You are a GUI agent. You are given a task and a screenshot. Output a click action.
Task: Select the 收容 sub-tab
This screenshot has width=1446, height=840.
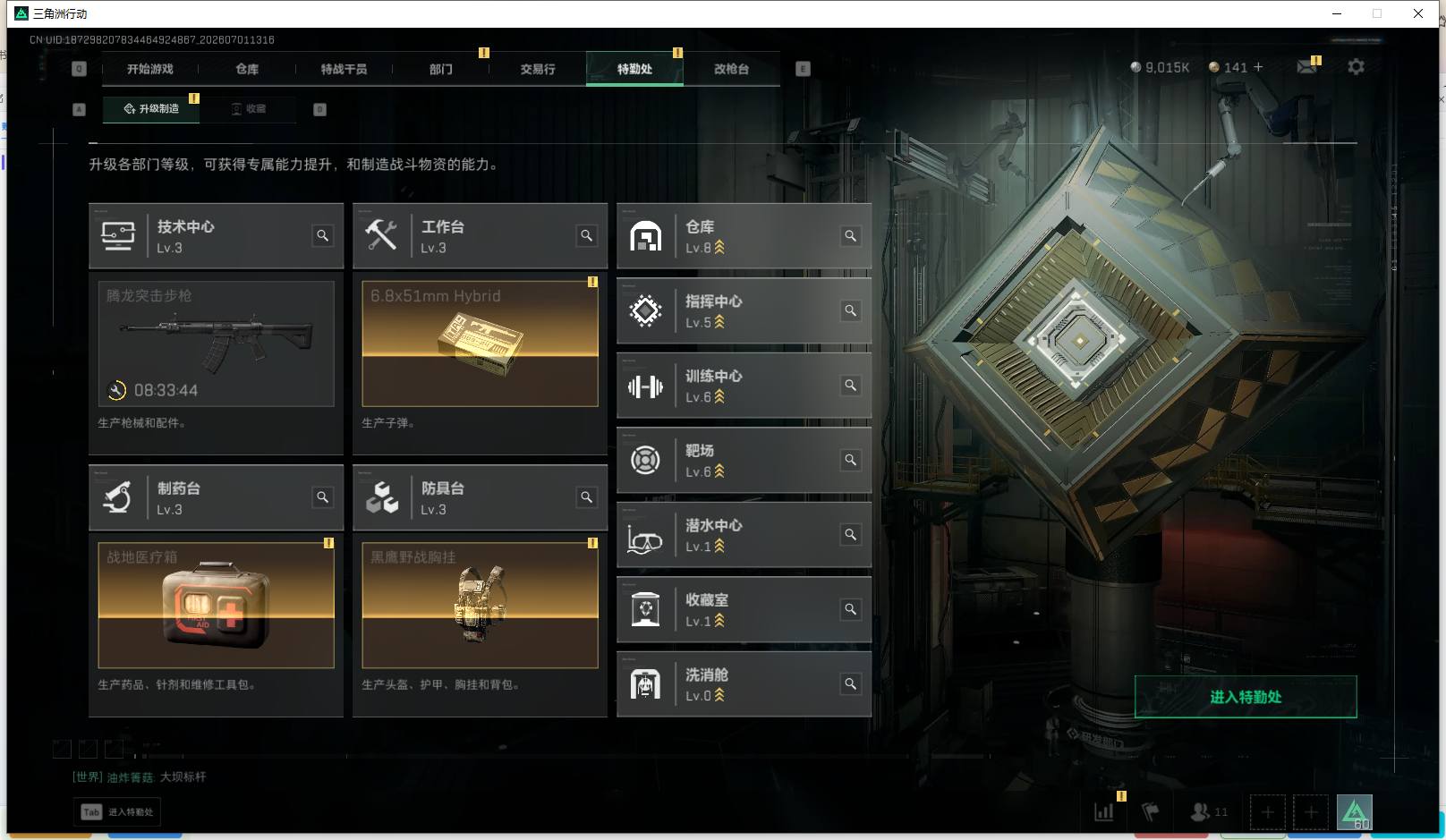tap(249, 108)
